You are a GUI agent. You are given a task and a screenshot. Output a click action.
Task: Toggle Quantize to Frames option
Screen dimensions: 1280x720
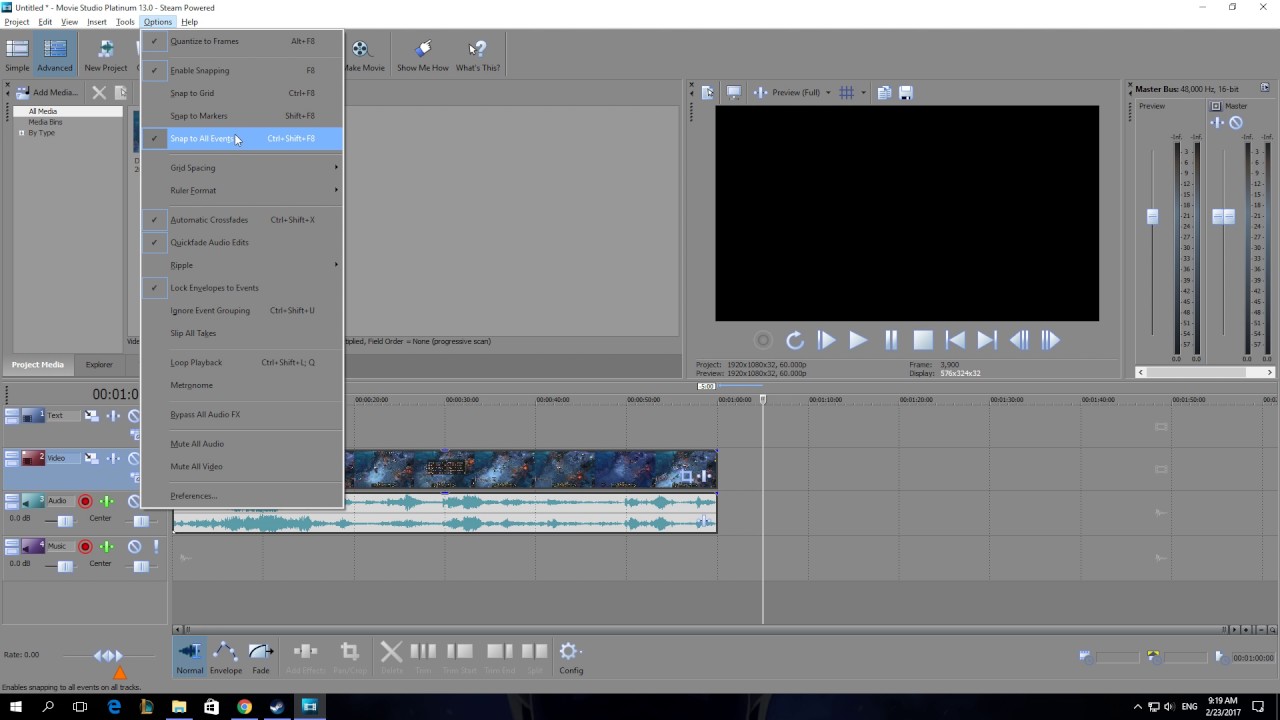[242, 41]
